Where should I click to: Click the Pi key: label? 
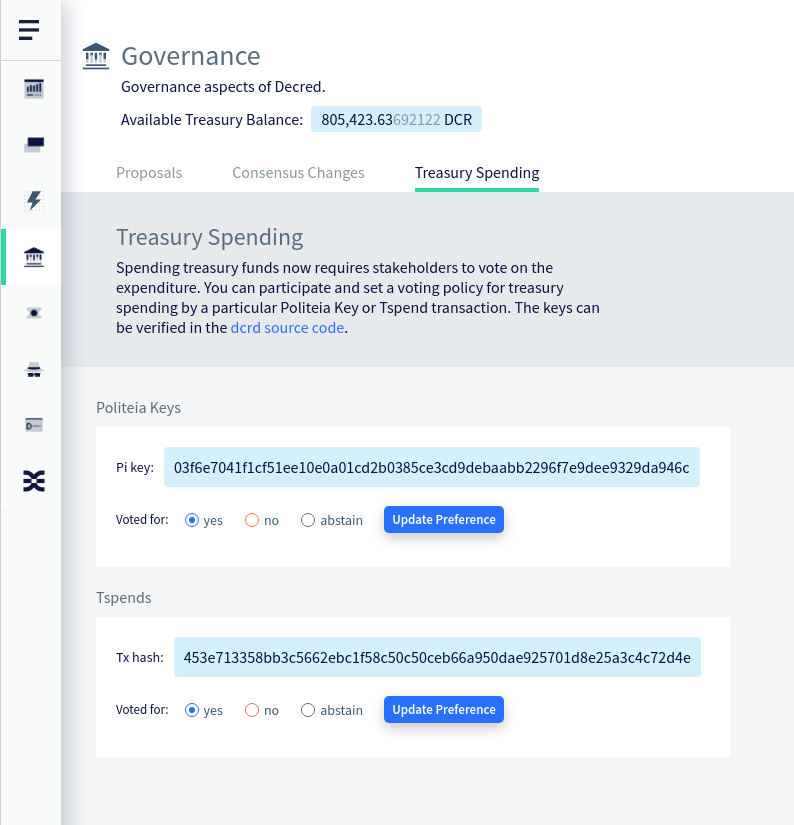coord(135,467)
